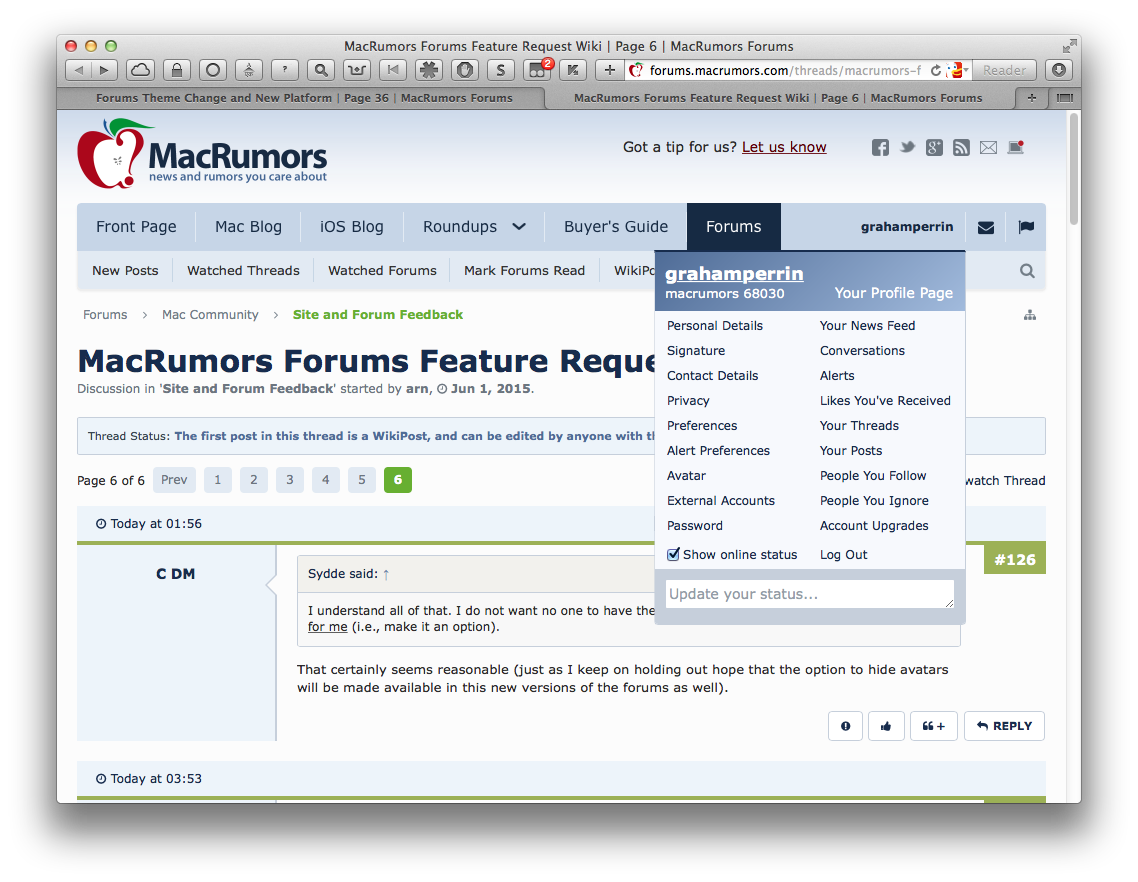
Task: Go back with Safari's back arrow
Action: tap(78, 70)
